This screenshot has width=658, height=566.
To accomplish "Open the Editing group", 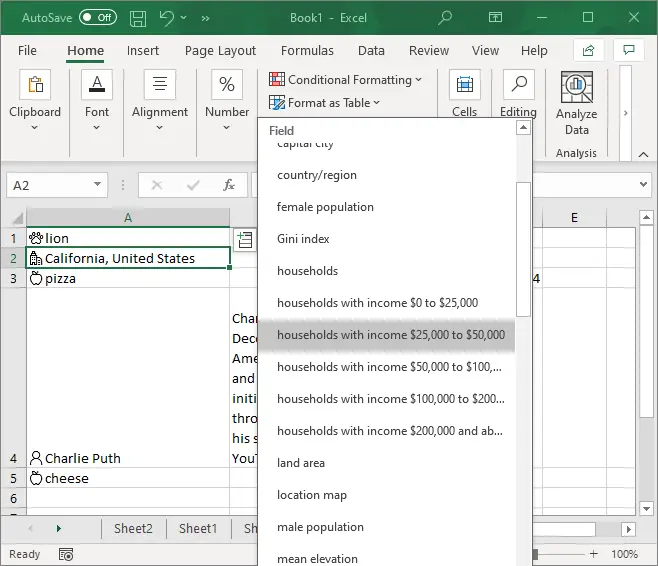I will 519,94.
